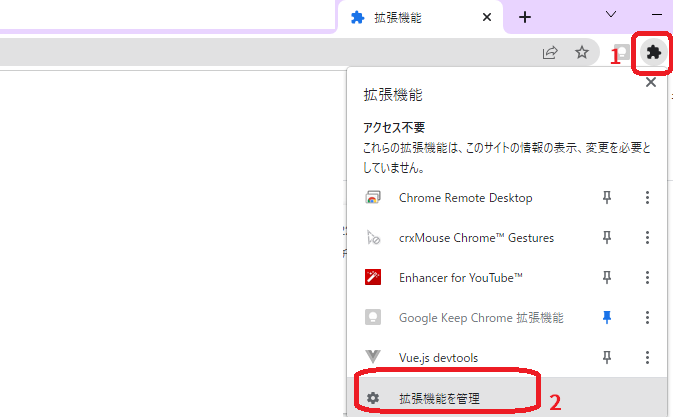The width and height of the screenshot is (673, 417).
Task: Bookmark this page with the star icon
Action: pos(582,52)
